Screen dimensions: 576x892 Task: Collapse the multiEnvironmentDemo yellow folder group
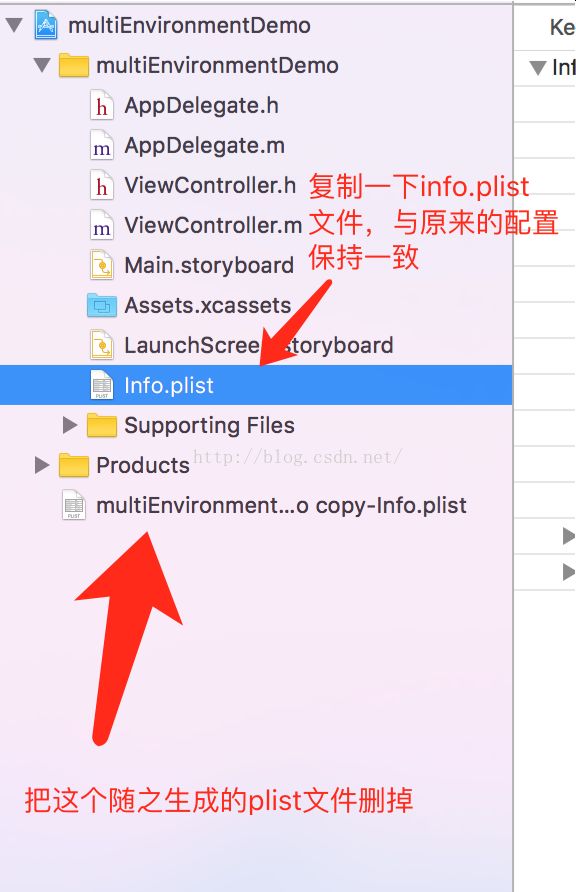pyautogui.click(x=42, y=65)
